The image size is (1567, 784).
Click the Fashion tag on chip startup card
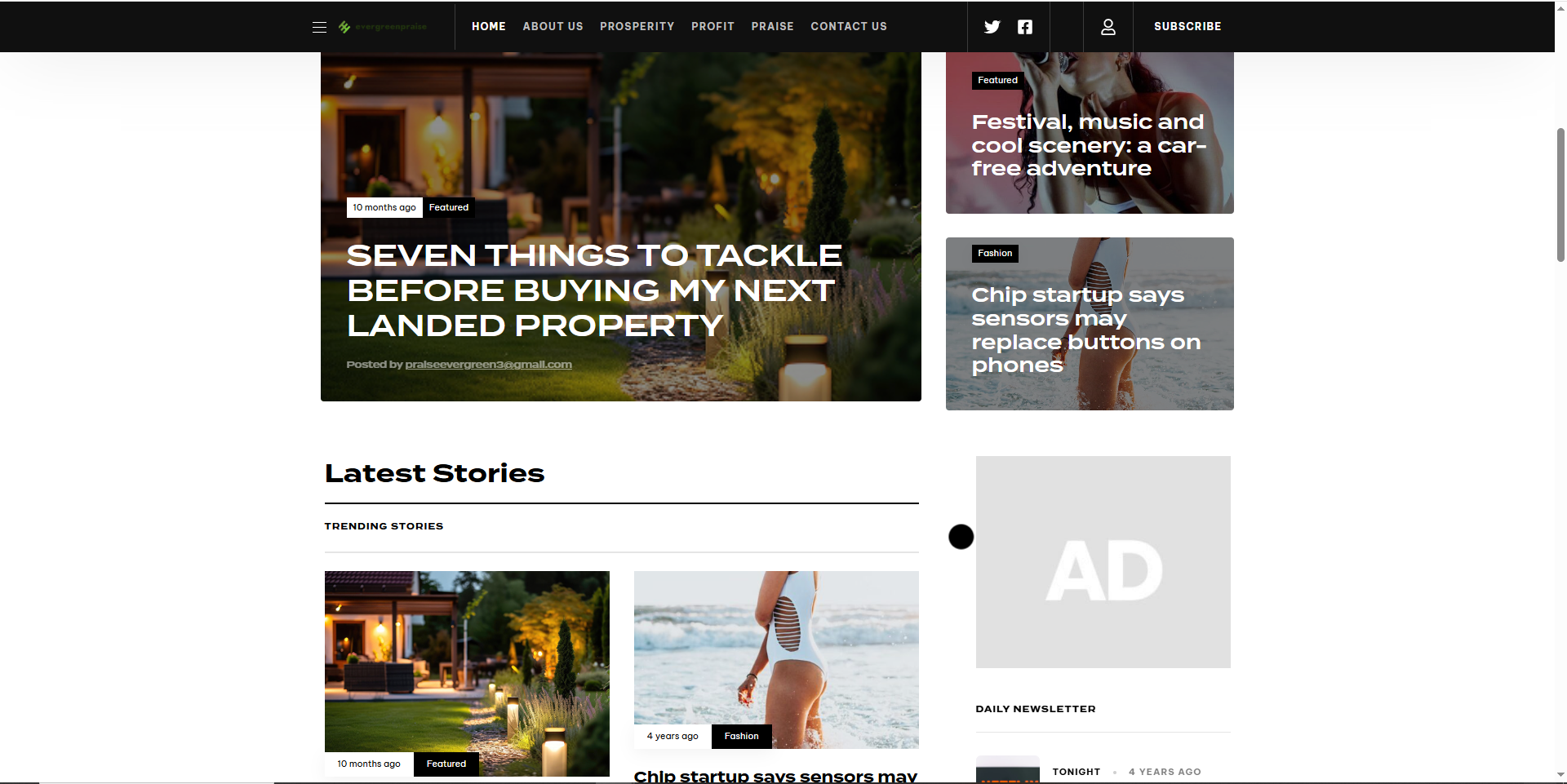[995, 254]
